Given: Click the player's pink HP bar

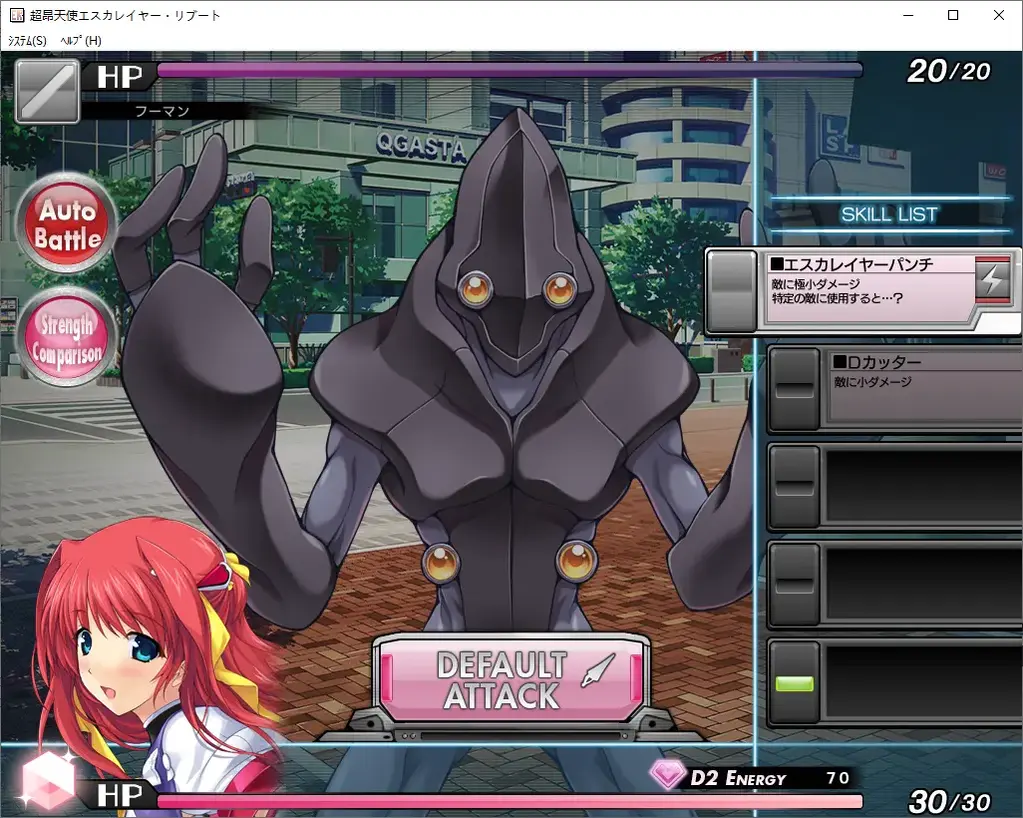Looking at the screenshot, I should (x=510, y=802).
